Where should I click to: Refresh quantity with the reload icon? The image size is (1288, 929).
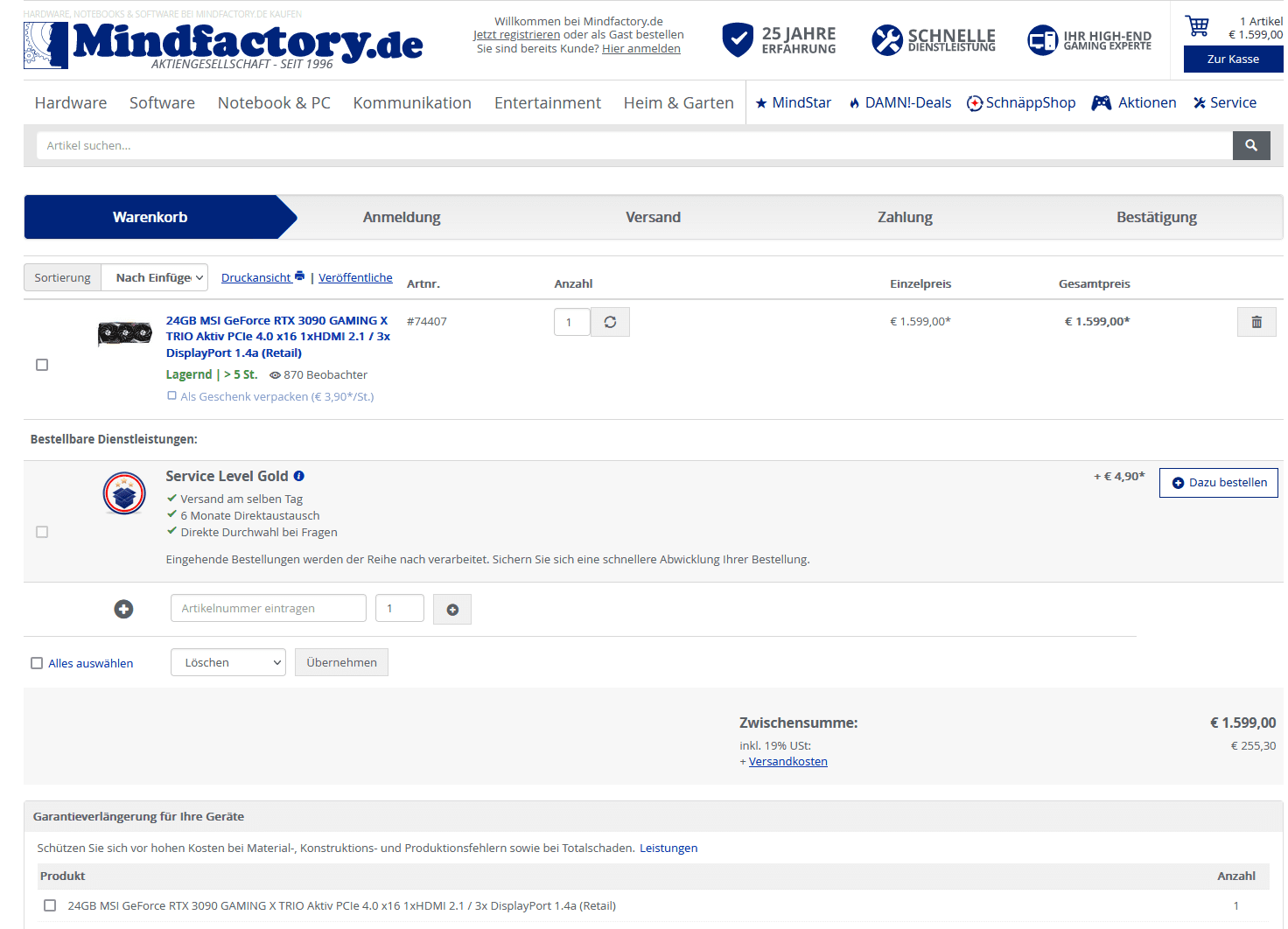pyautogui.click(x=610, y=322)
